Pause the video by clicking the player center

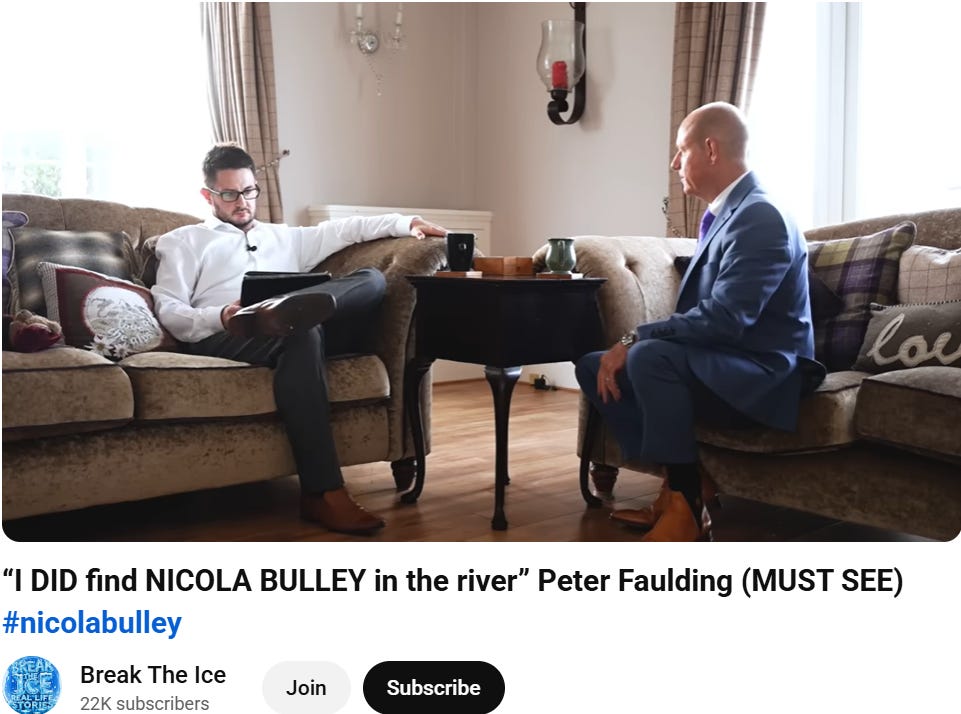[x=480, y=272]
